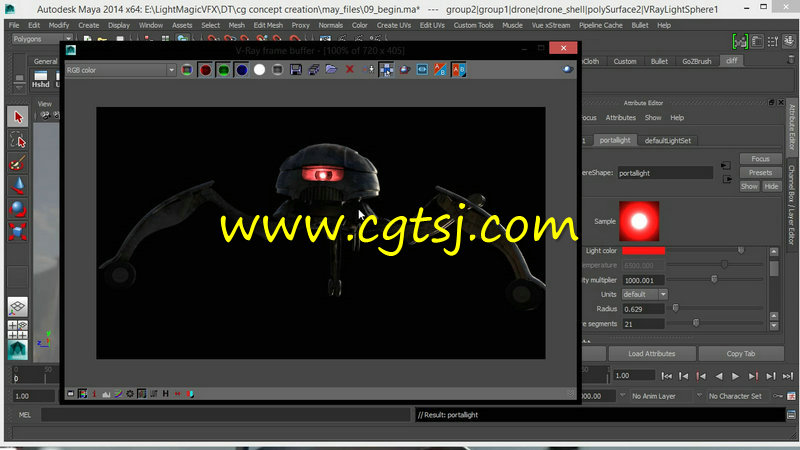This screenshot has height=450, width=800.
Task: Toggle red channel in V-Ray frame buffer
Action: 205,70
